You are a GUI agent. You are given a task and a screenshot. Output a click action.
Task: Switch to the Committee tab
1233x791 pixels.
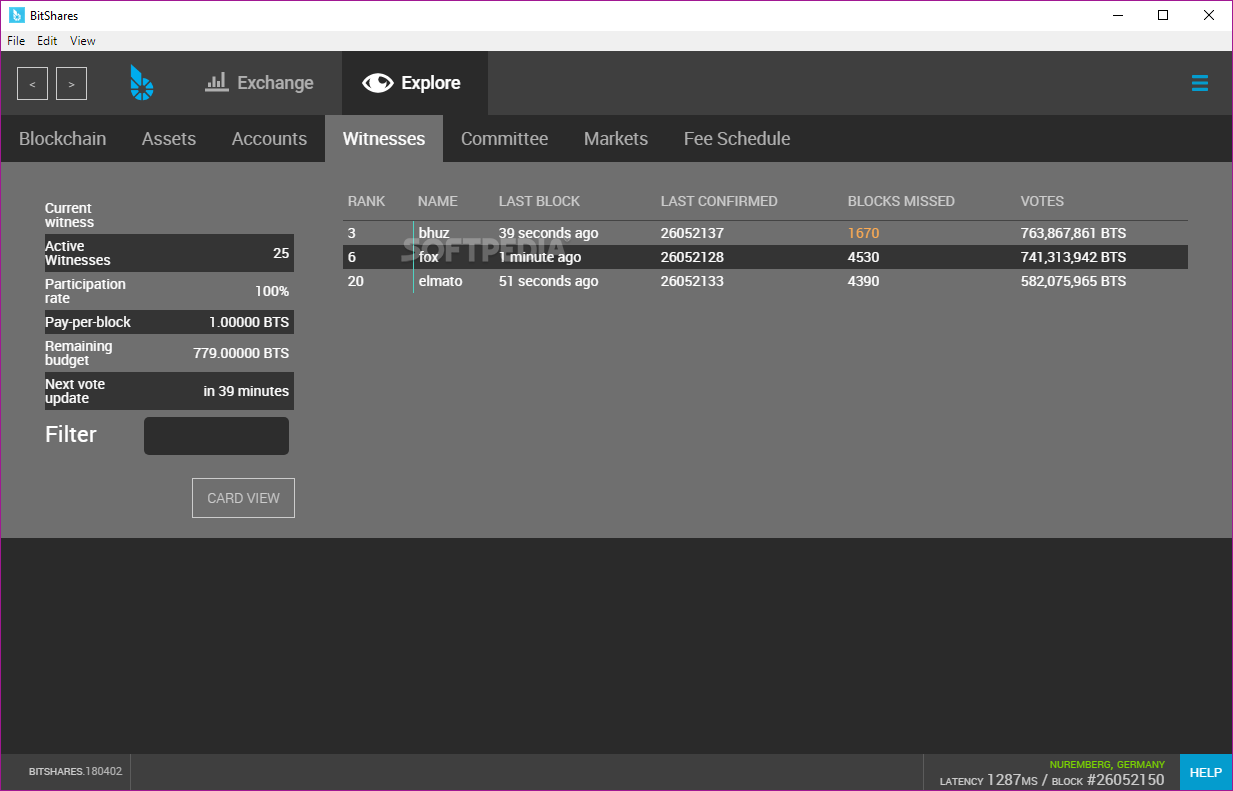(504, 139)
